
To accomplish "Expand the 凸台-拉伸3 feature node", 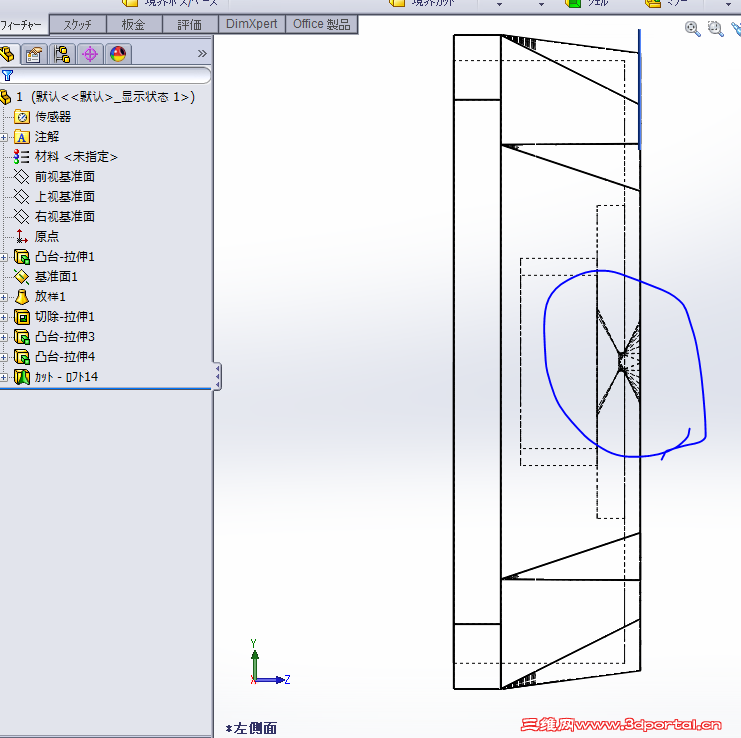I will click(4, 337).
